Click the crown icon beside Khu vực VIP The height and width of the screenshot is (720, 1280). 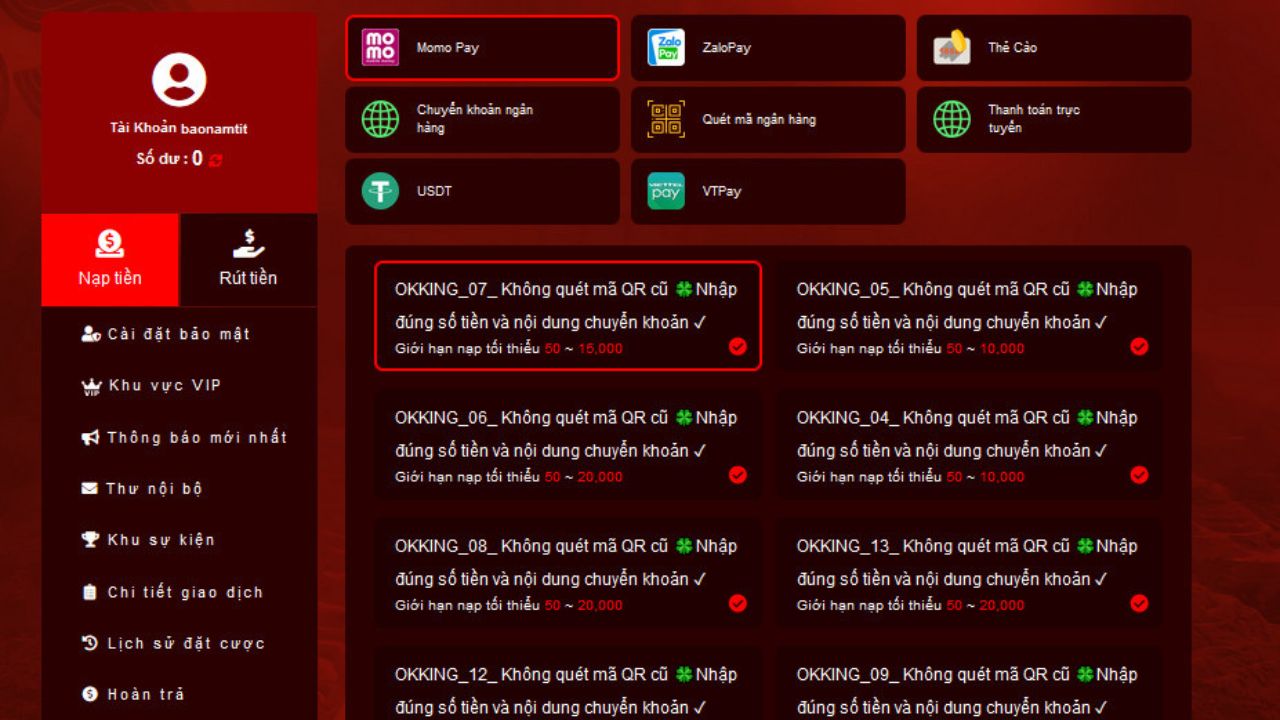[x=91, y=386]
